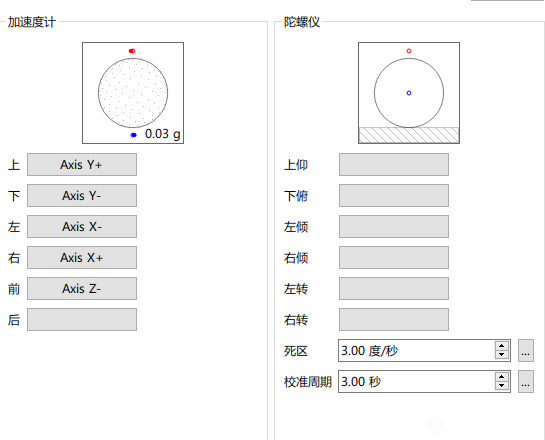Set a binding for 左倾

click(394, 226)
